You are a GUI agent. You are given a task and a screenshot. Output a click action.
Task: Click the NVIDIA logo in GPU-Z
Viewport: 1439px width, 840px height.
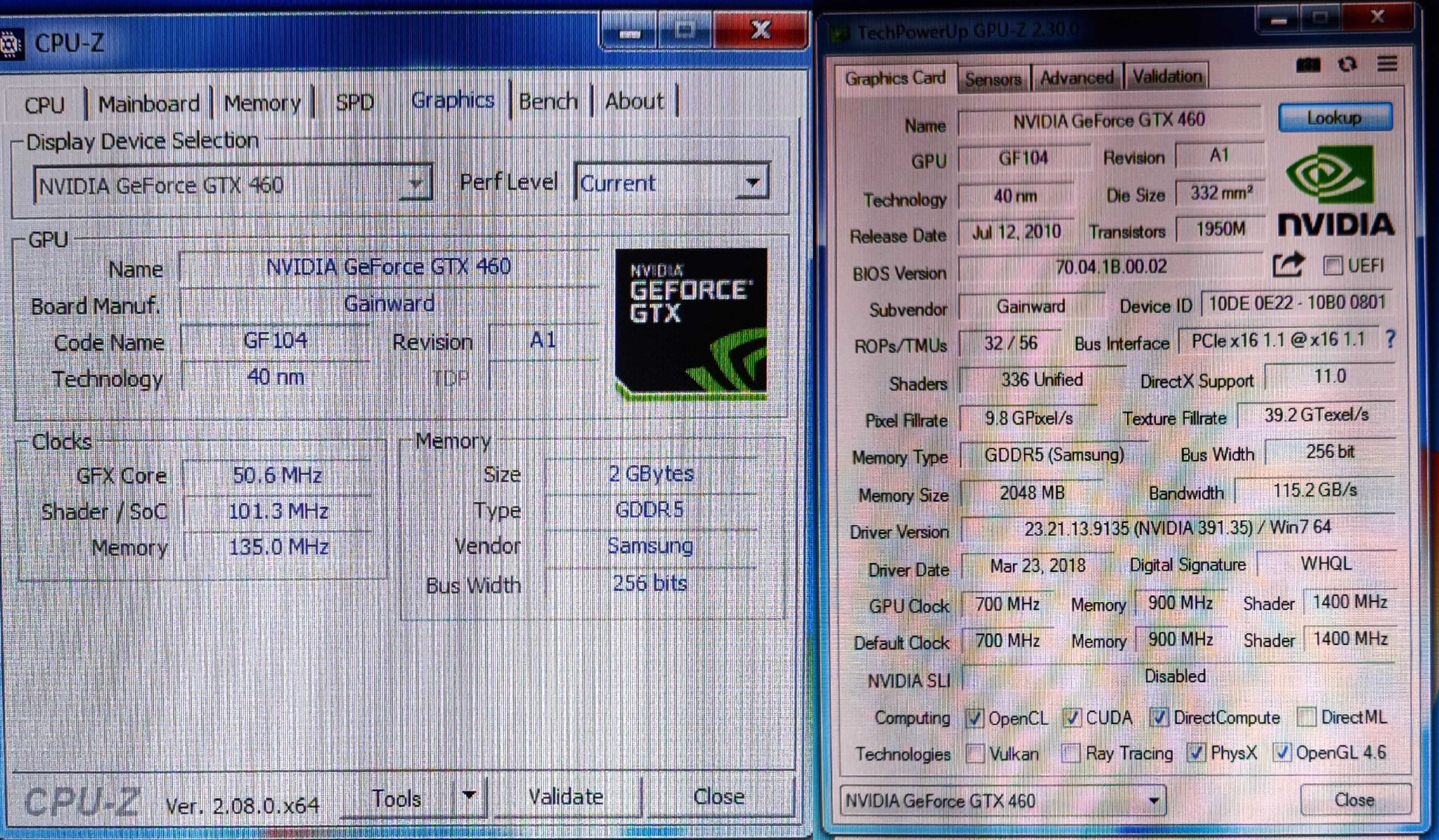pyautogui.click(x=1335, y=191)
